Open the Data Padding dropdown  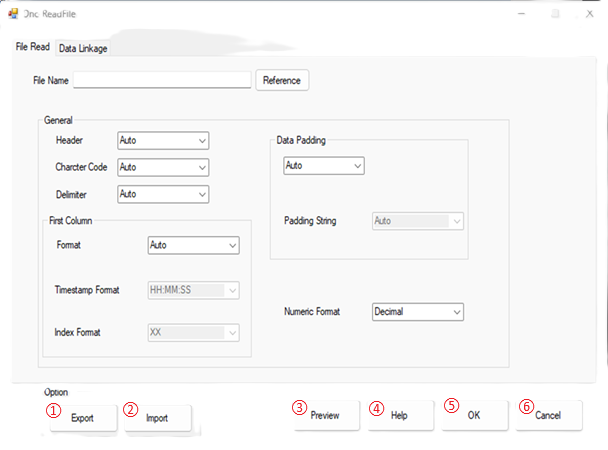tap(323, 166)
